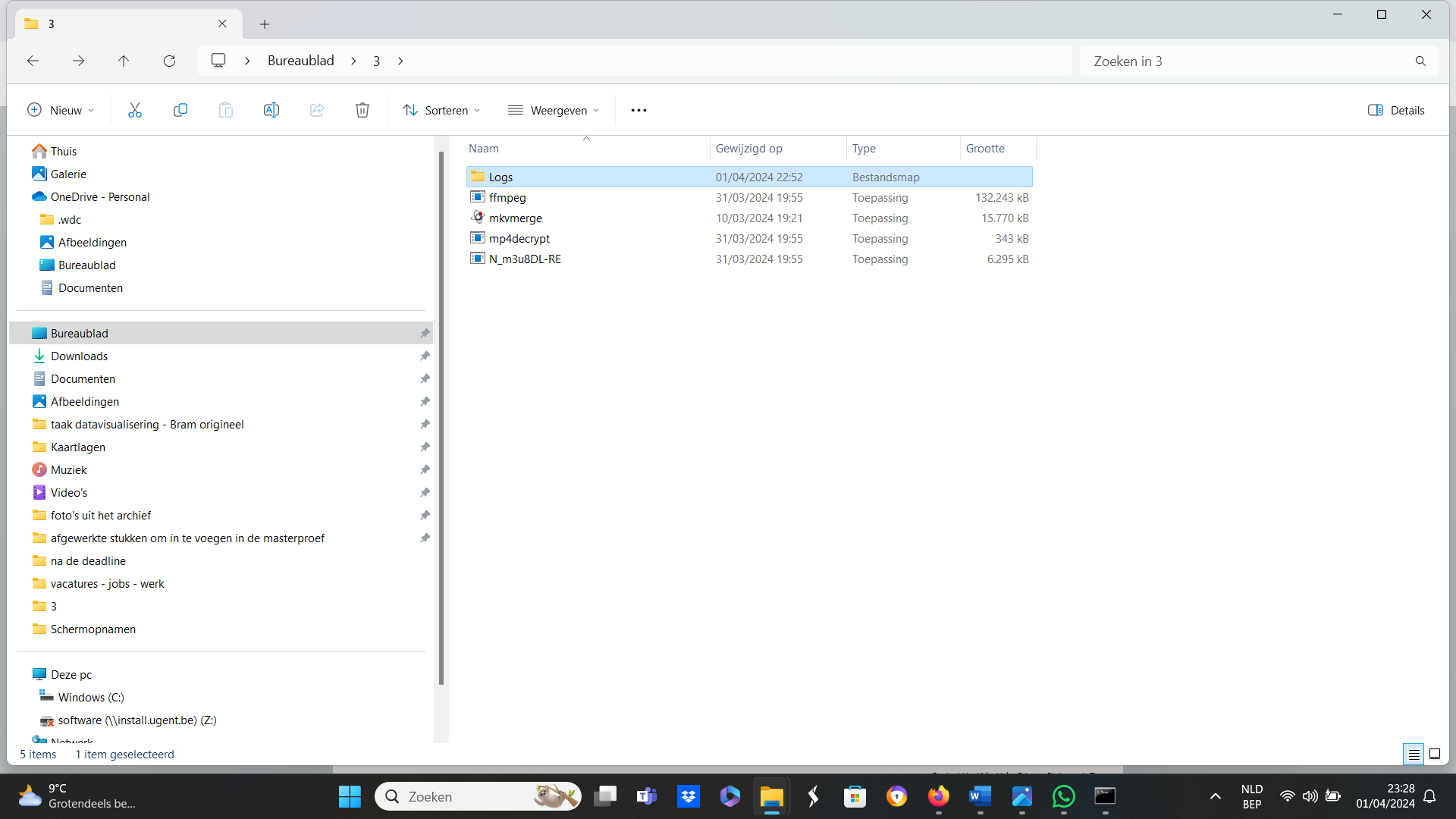Switch to details list view in status bar
This screenshot has width=1456, height=819.
pos(1414,754)
